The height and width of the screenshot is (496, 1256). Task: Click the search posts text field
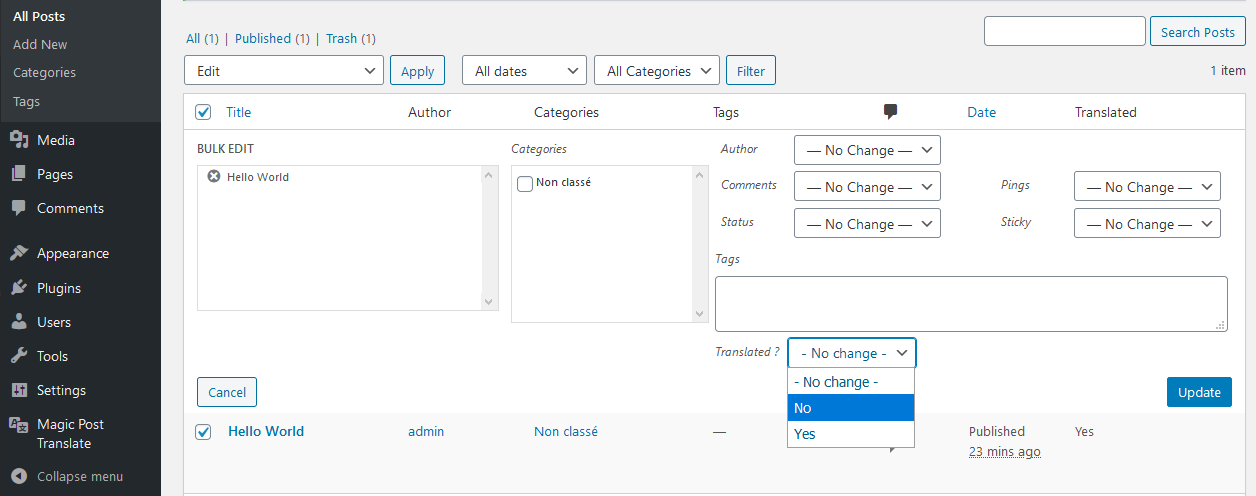coord(1065,31)
